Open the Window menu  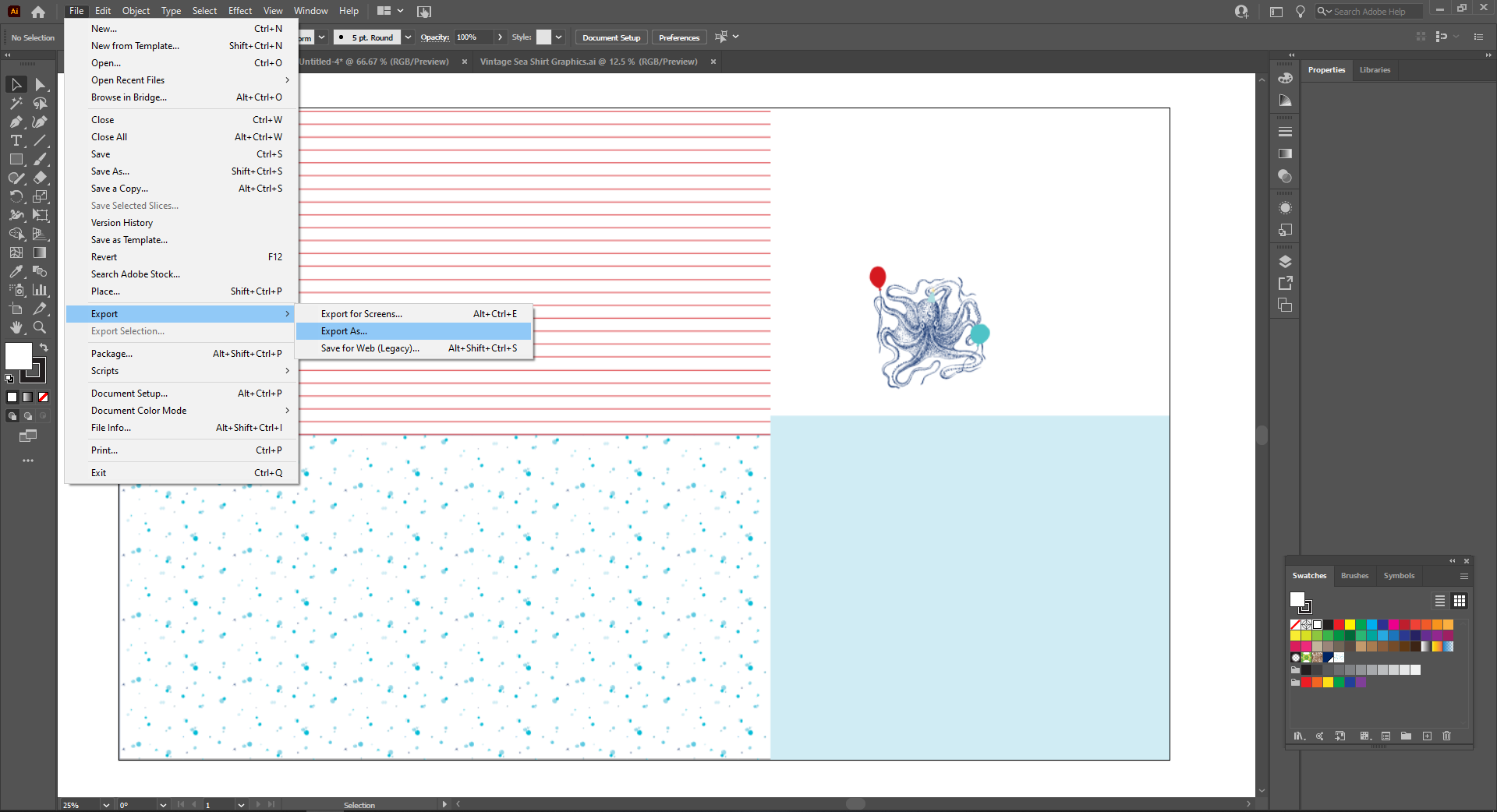(310, 11)
